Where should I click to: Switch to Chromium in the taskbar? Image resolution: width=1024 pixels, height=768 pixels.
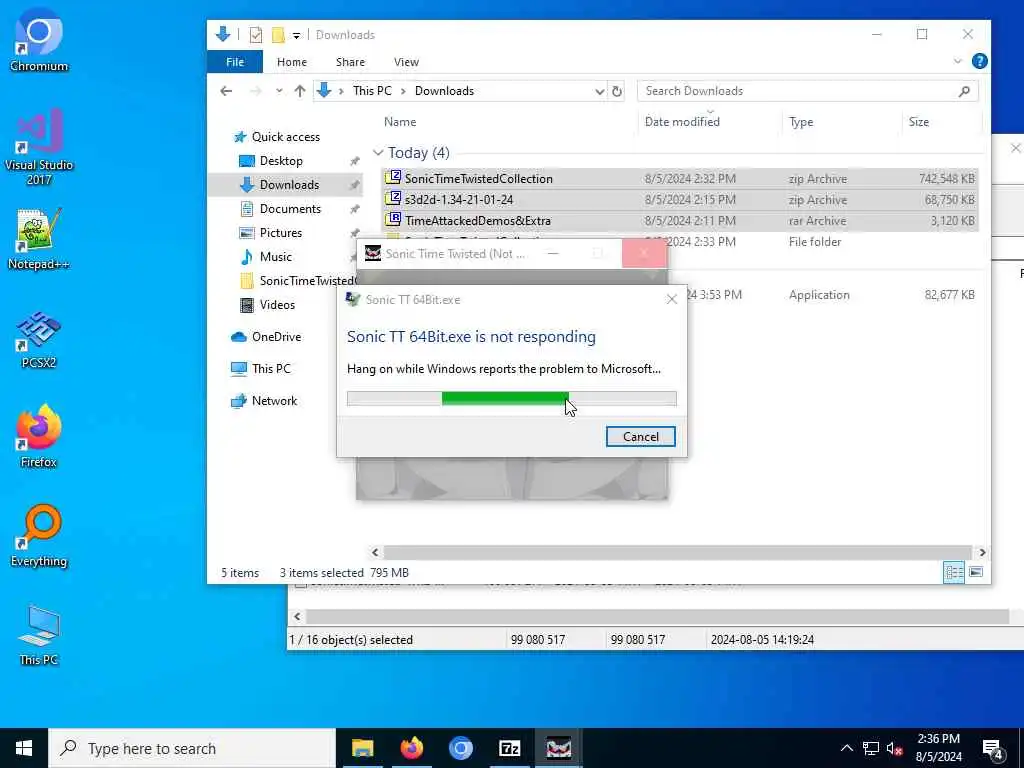tap(460, 748)
